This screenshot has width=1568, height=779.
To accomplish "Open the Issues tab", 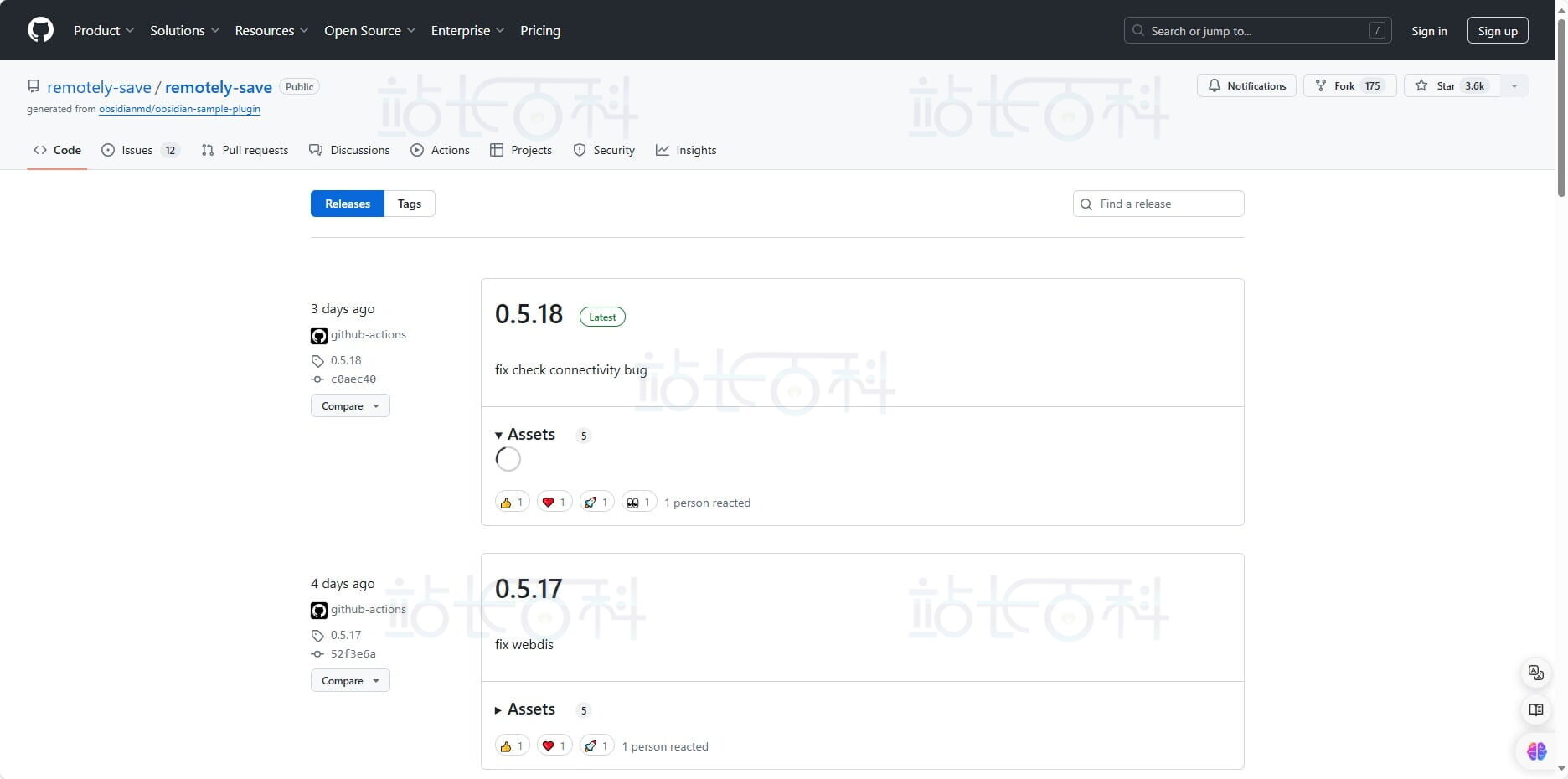I will pos(140,150).
